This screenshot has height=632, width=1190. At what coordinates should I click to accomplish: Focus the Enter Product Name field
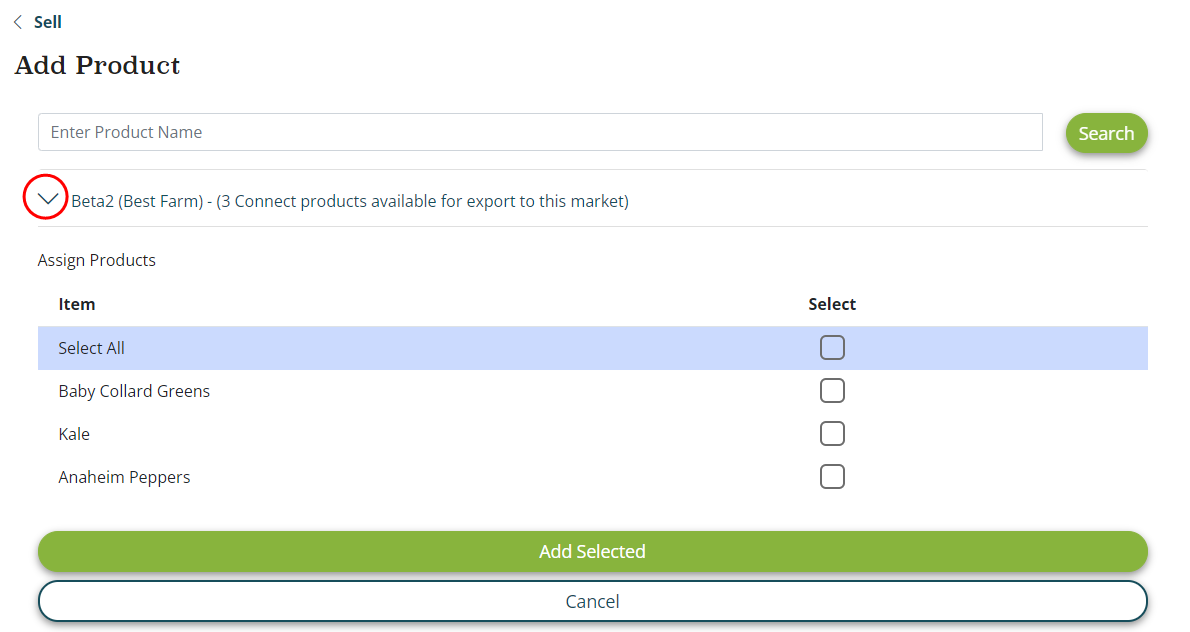click(x=540, y=132)
